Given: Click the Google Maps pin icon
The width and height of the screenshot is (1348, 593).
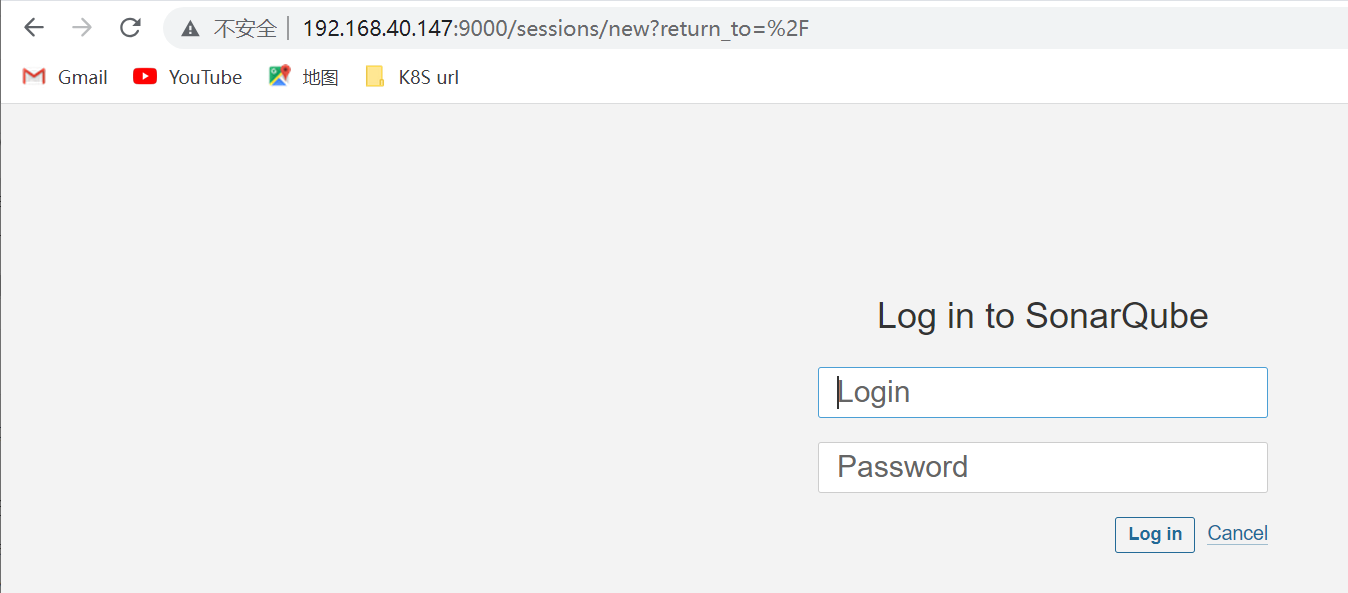Looking at the screenshot, I should point(279,77).
